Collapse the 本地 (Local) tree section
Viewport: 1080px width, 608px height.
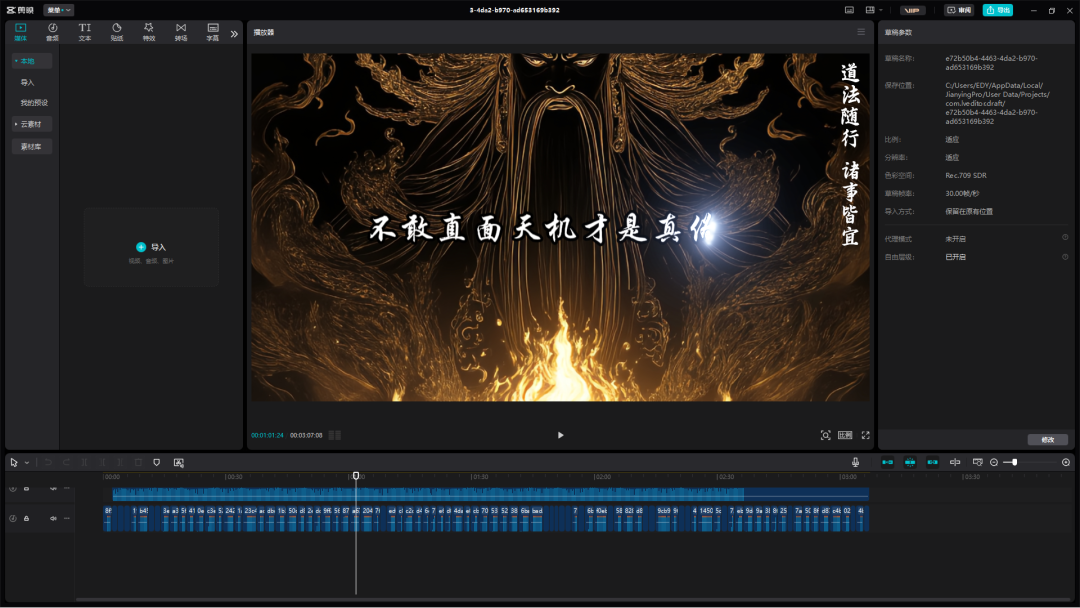pos(32,61)
